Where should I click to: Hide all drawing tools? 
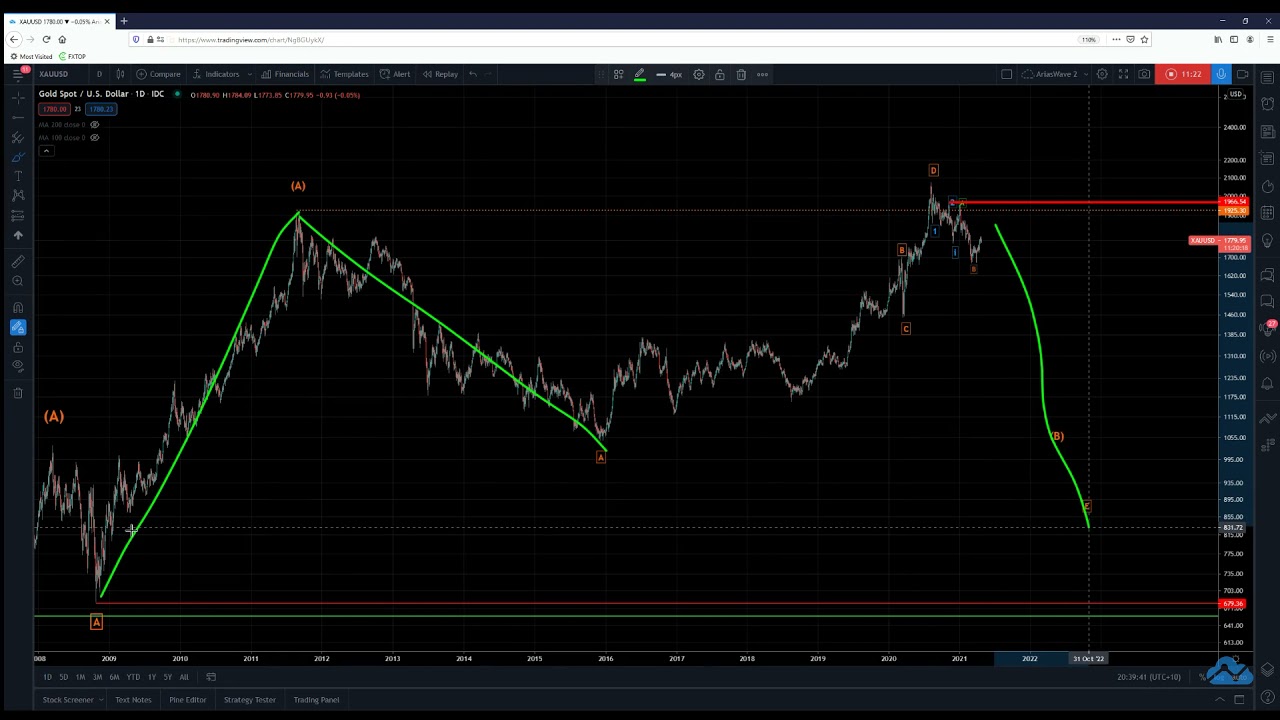point(18,366)
